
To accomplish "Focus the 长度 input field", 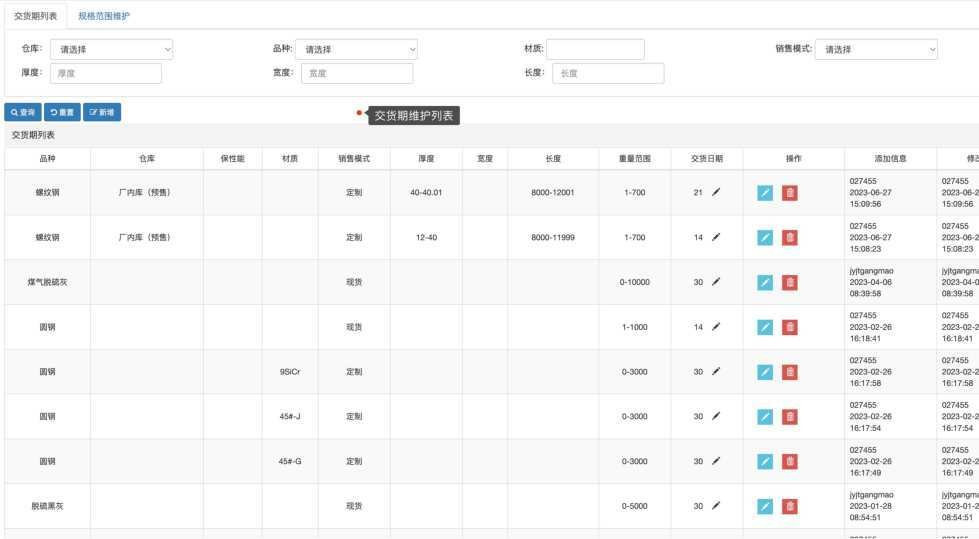I will pos(608,73).
